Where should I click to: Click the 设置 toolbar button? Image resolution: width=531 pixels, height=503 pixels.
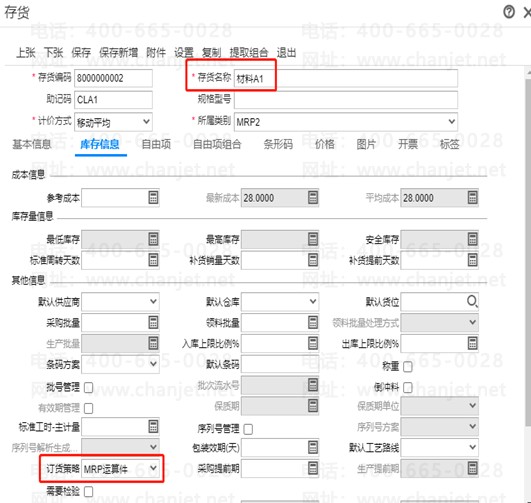(x=184, y=53)
